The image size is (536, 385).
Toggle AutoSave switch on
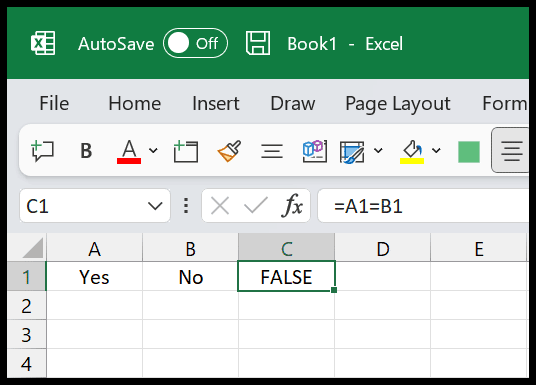tap(196, 43)
